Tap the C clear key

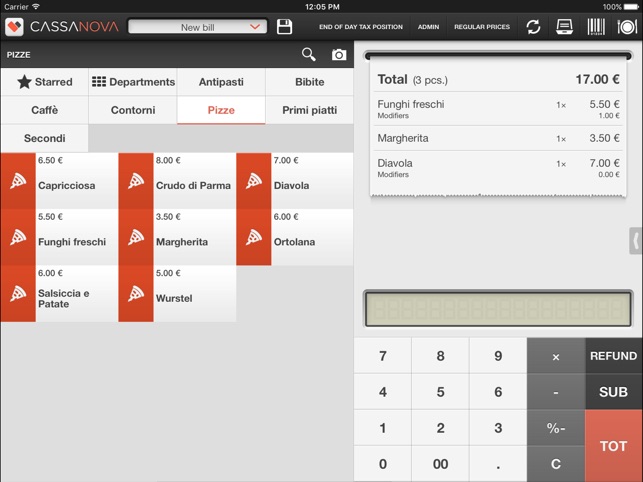click(x=556, y=464)
